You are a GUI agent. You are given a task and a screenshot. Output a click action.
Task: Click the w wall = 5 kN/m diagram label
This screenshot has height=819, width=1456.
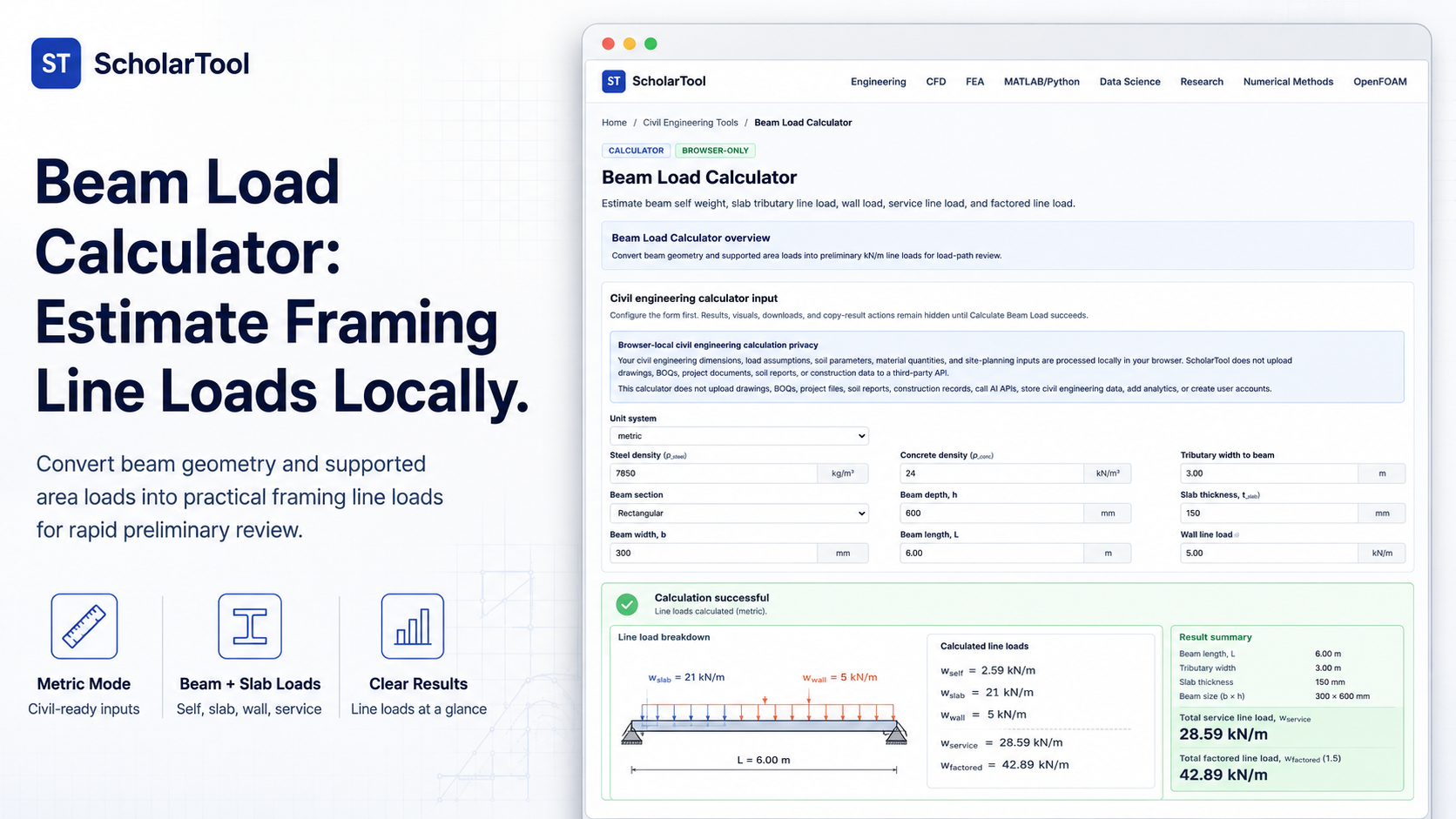839,677
